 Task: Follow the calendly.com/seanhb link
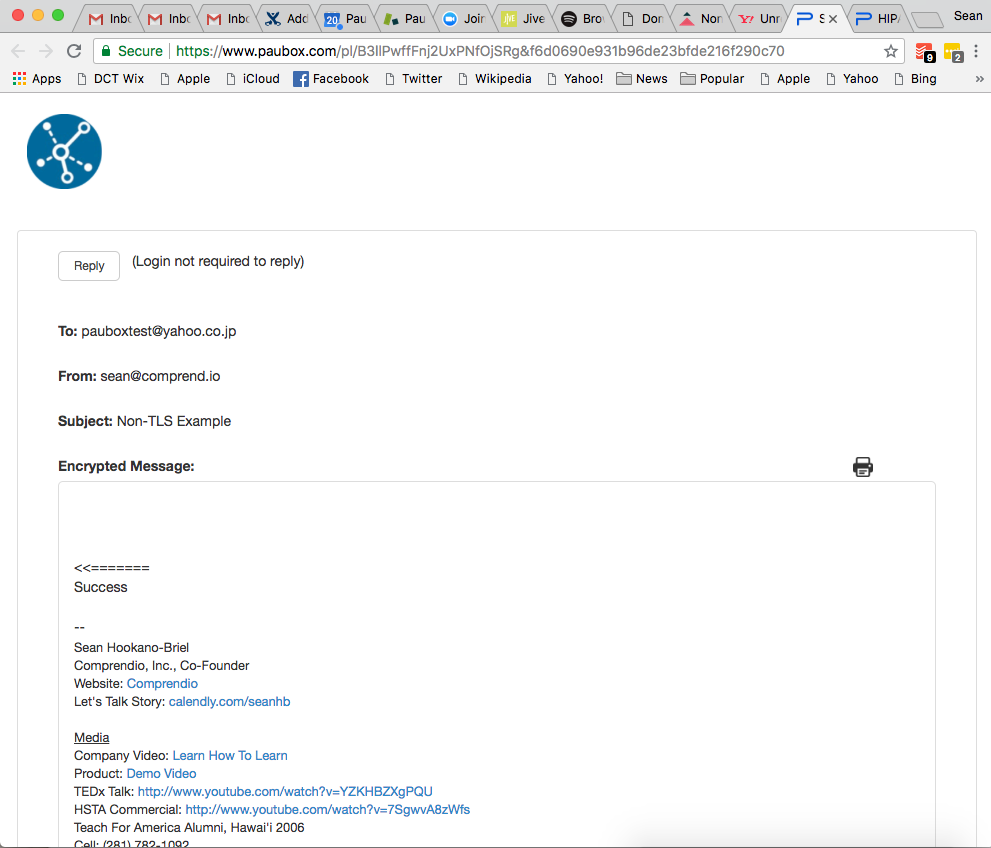click(x=229, y=701)
